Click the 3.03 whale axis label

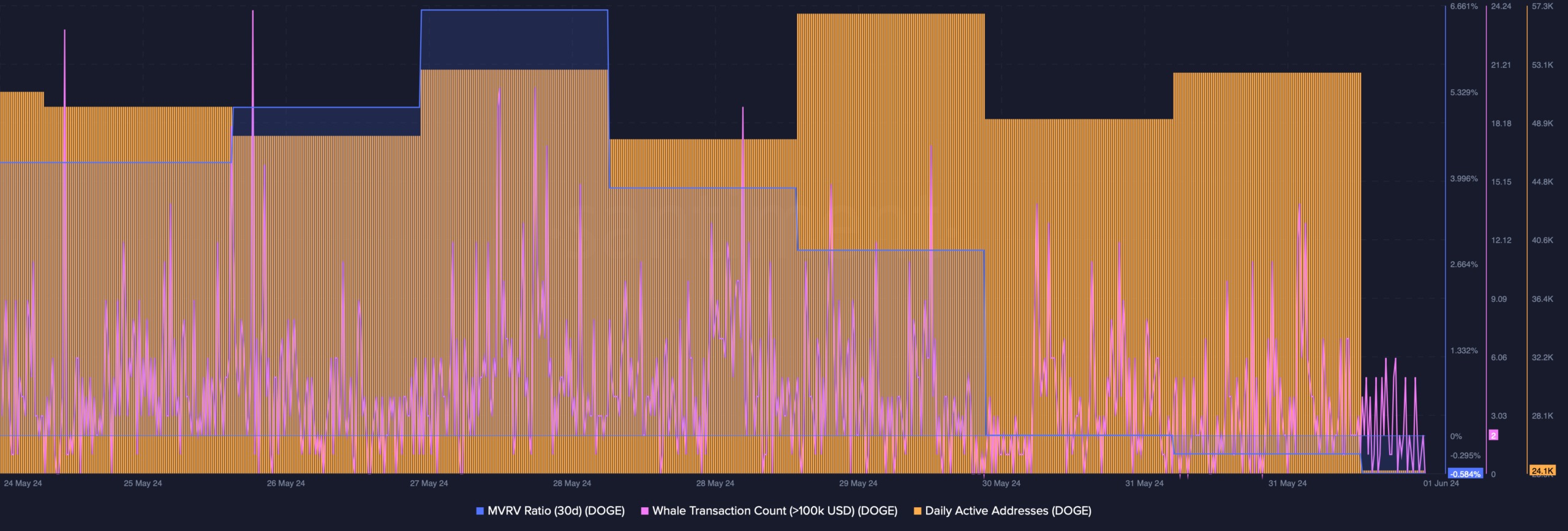[x=1499, y=416]
